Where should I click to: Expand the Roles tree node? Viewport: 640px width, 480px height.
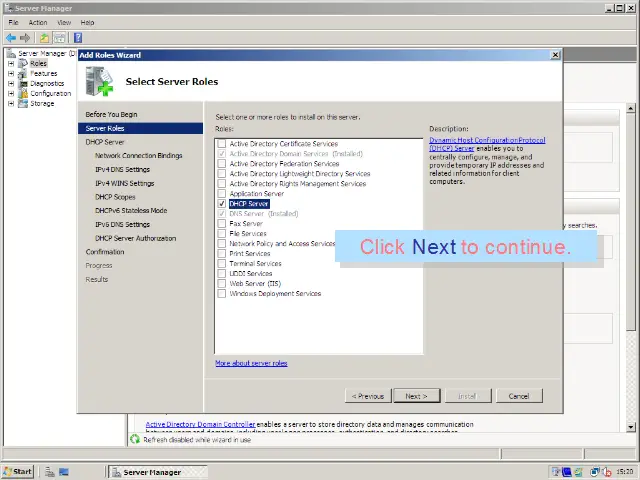(x=11, y=63)
